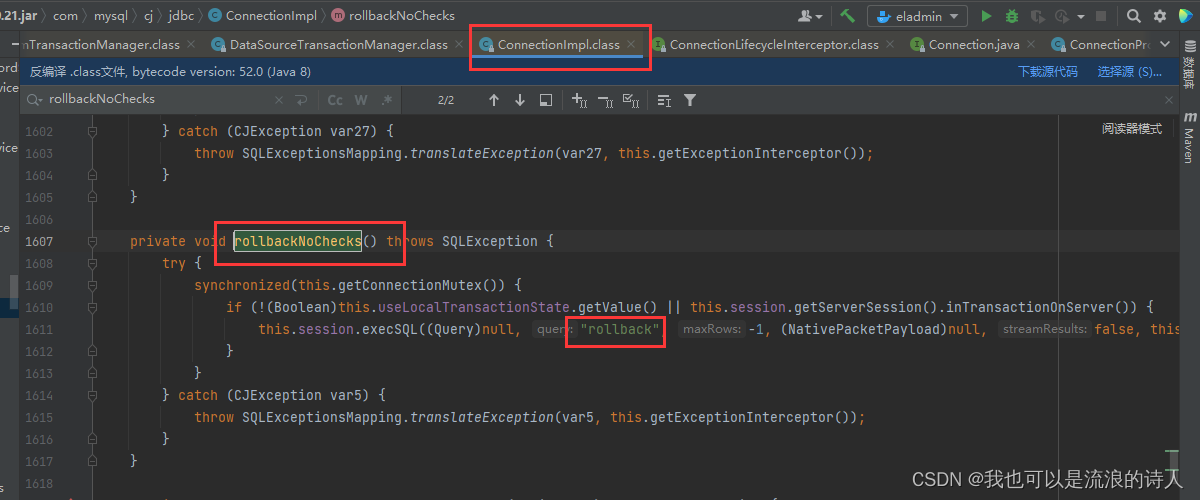The image size is (1200, 500).
Task: Click the "rollback" string literal
Action: (x=620, y=329)
